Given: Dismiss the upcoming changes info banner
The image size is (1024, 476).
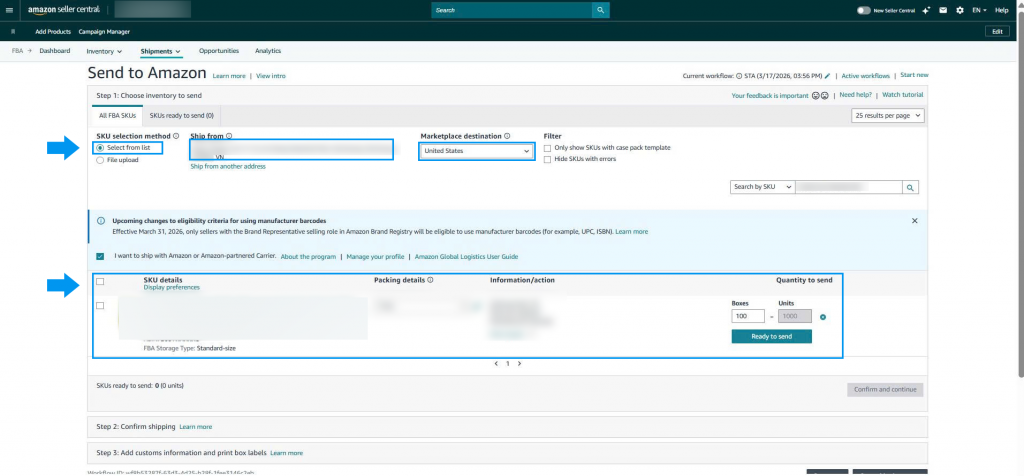Looking at the screenshot, I should pos(914,220).
